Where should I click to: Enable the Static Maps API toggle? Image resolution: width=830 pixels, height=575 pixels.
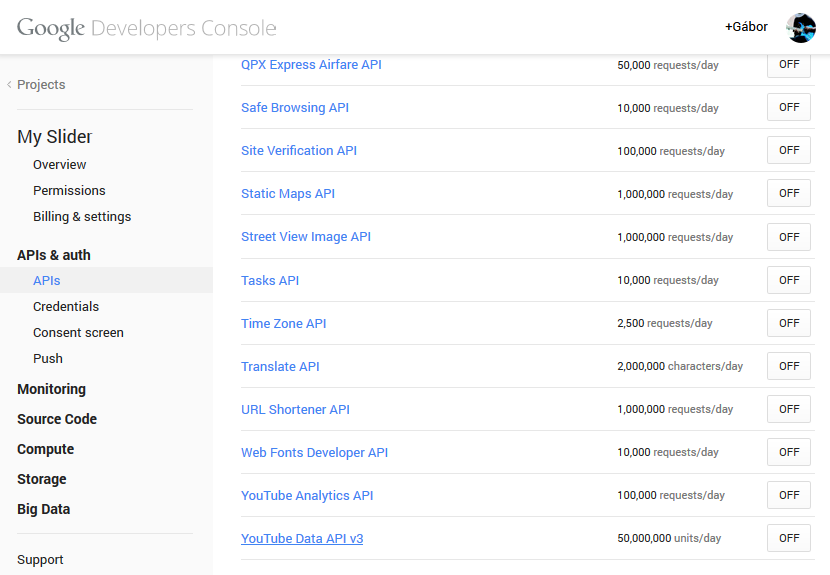(789, 193)
